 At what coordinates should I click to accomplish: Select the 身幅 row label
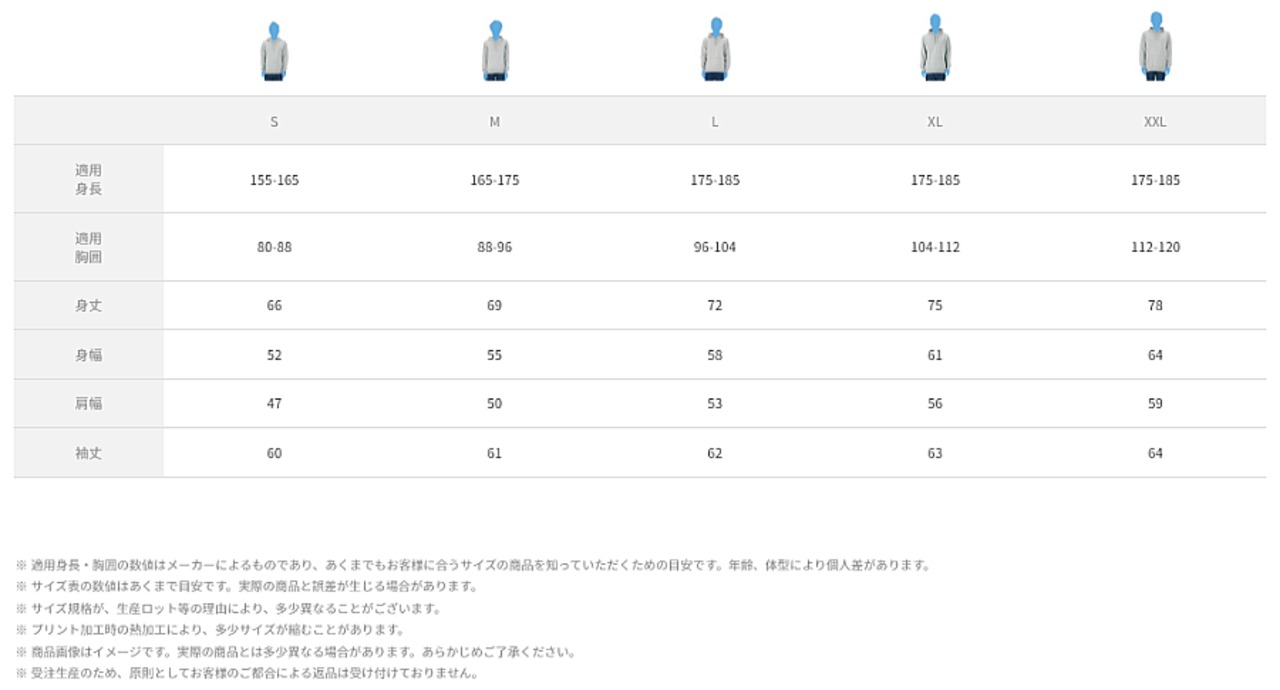[89, 355]
